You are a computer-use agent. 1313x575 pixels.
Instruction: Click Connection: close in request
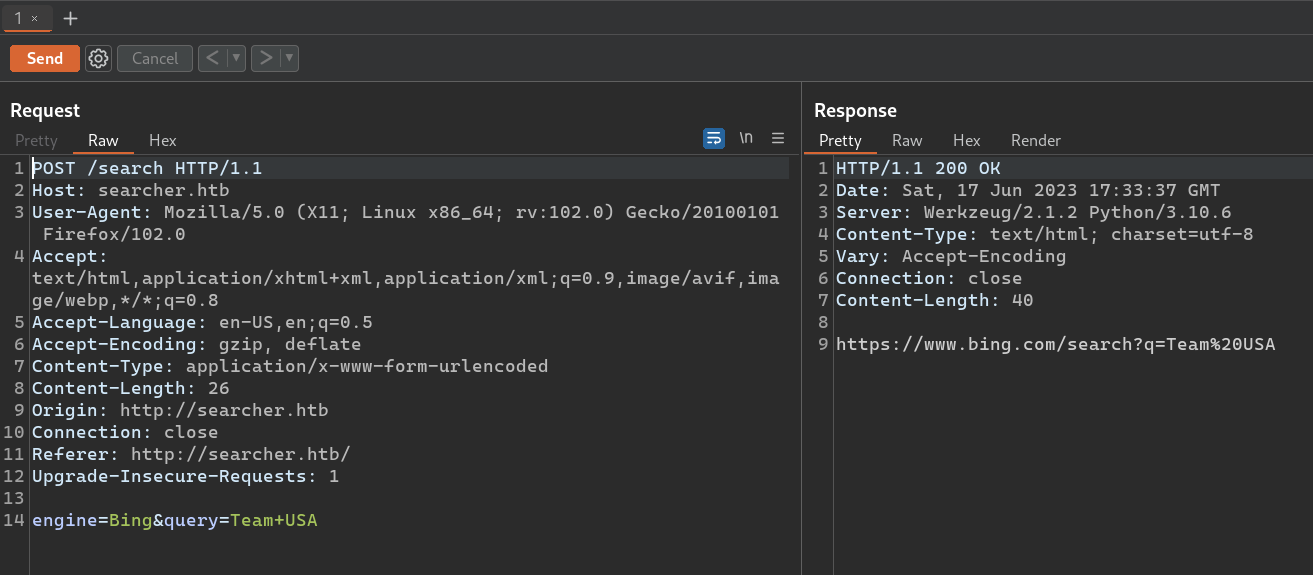click(x=125, y=432)
